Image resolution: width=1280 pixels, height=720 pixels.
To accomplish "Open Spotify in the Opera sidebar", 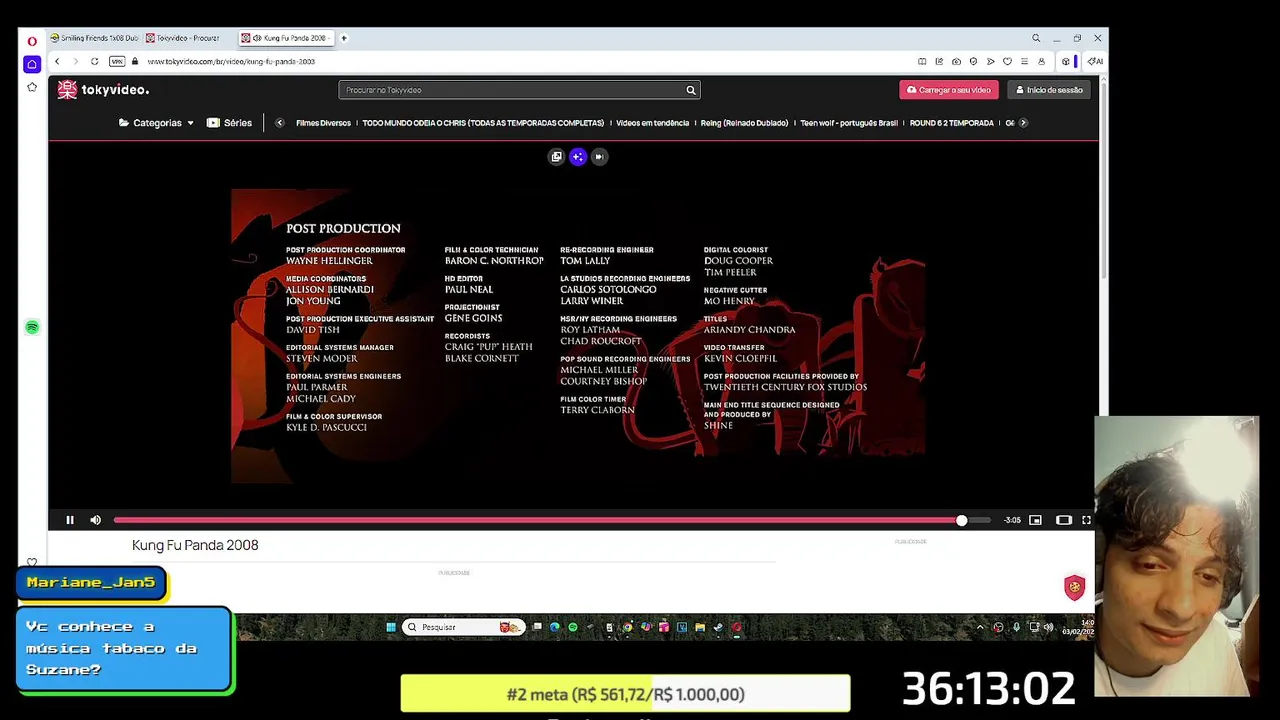I will click(x=32, y=328).
